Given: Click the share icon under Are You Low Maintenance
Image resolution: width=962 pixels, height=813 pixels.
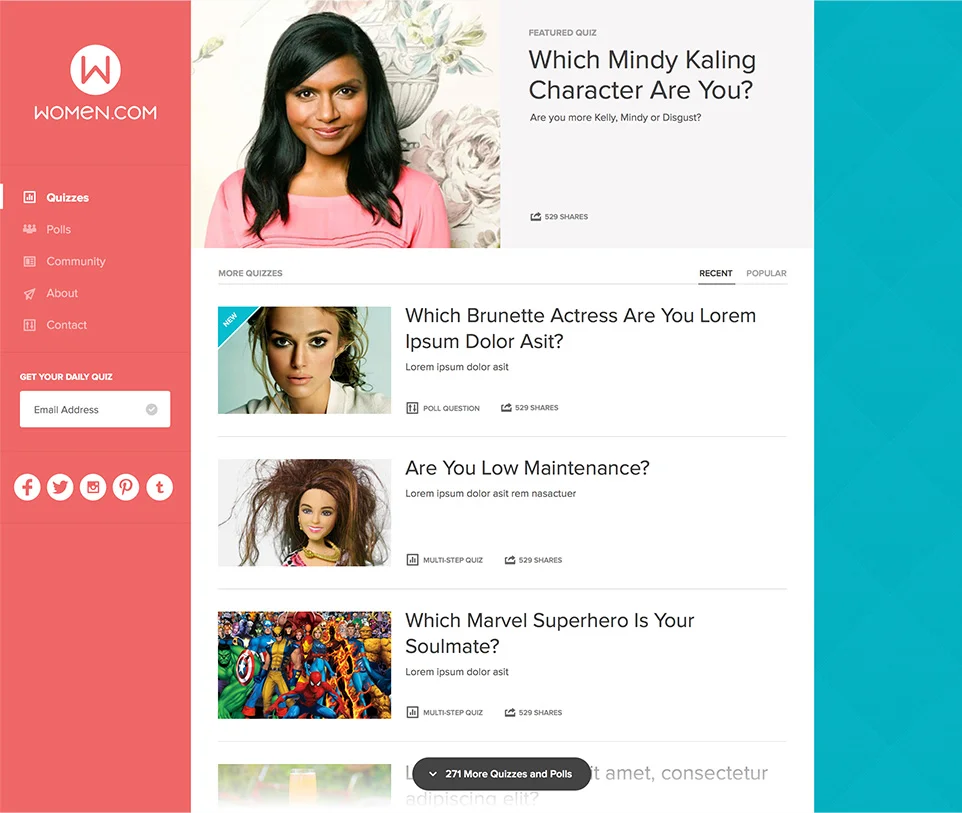Looking at the screenshot, I should coord(510,560).
